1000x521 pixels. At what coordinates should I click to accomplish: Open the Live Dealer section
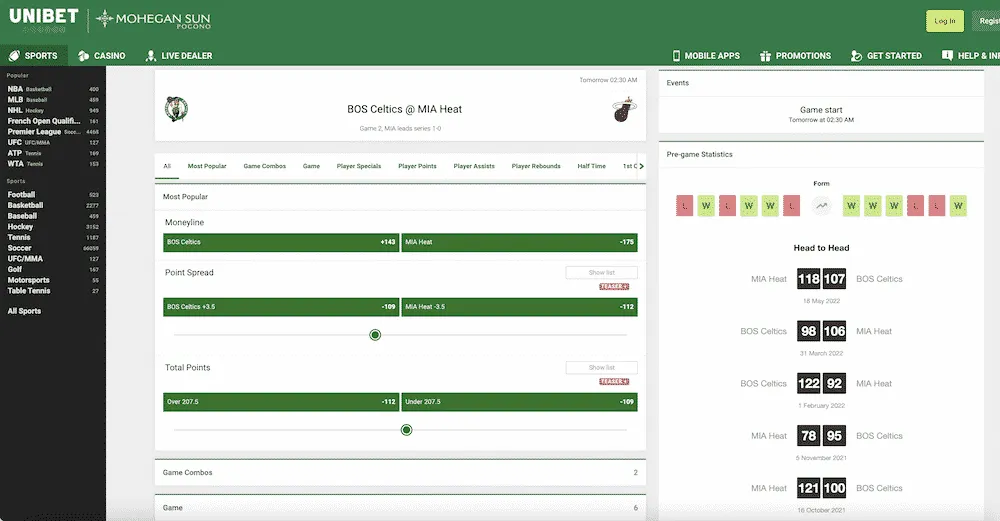point(179,56)
